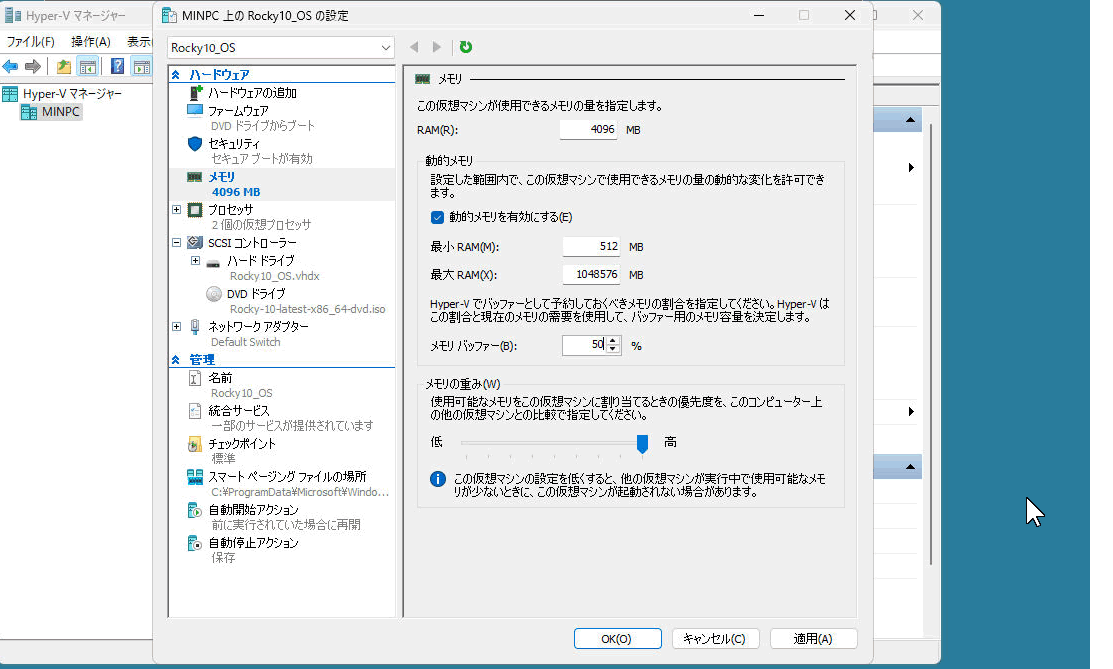Click the back arrow in the Hyper-V Manager toolbar
1113x669 pixels.
coord(11,67)
